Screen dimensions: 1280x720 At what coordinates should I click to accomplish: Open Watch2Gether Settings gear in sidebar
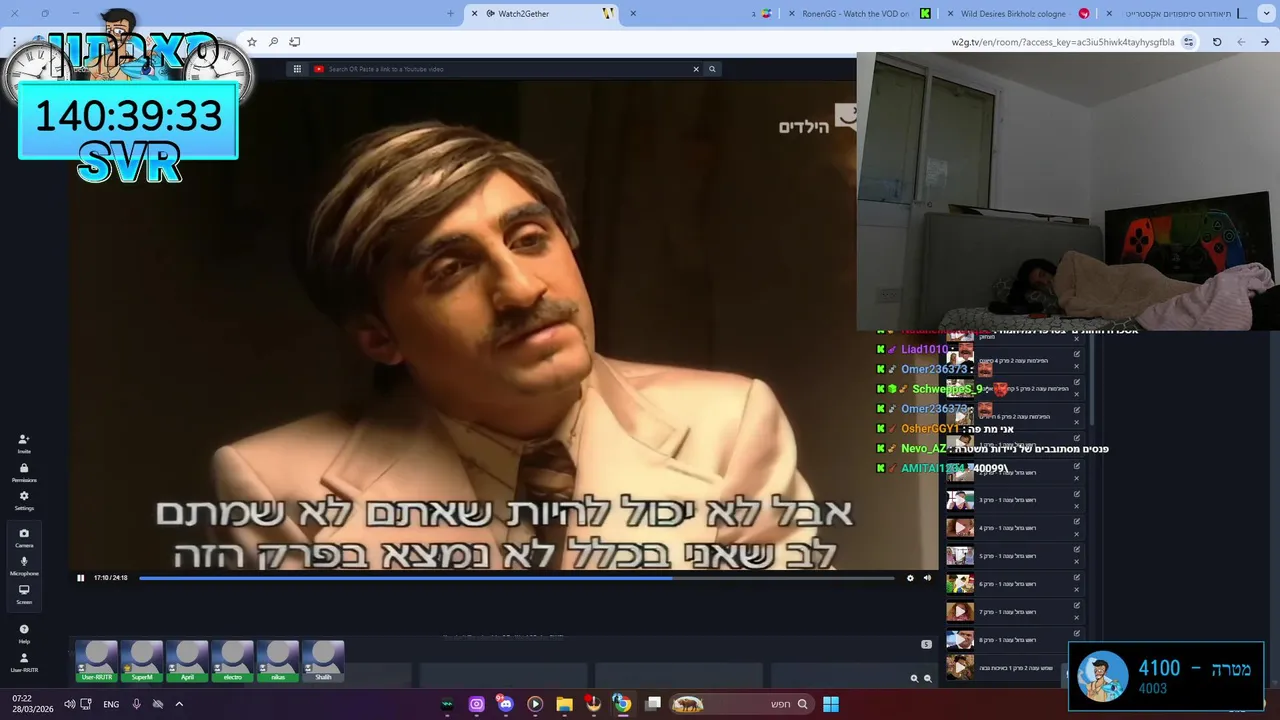(24, 499)
